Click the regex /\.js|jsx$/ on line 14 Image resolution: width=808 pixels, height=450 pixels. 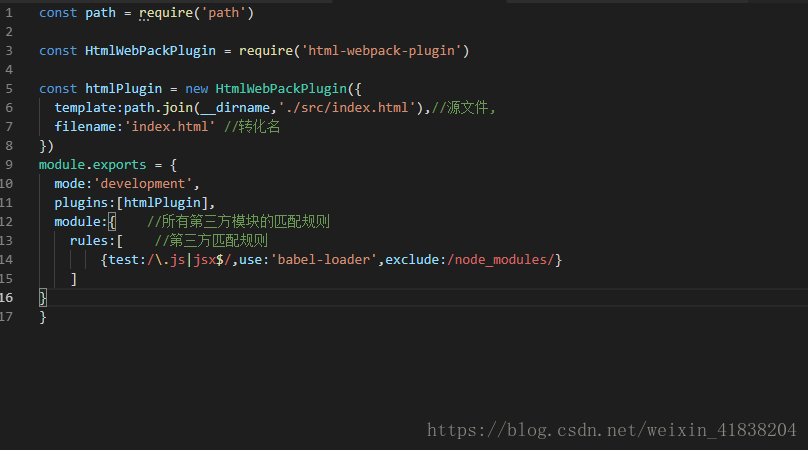pos(189,260)
